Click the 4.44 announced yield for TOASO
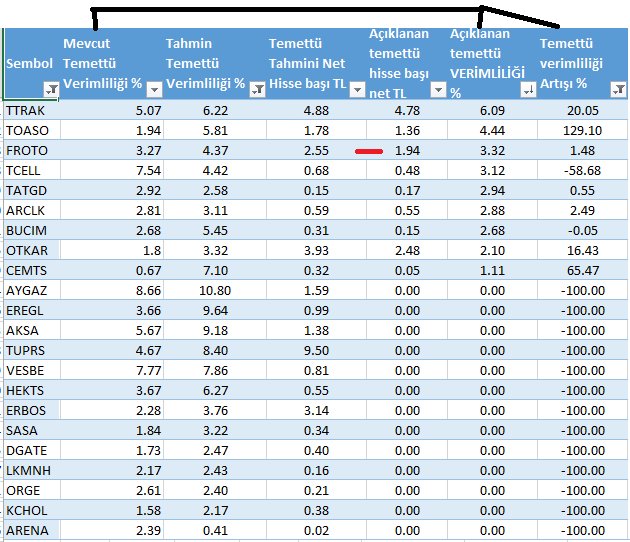This screenshot has height=542, width=630. click(492, 131)
